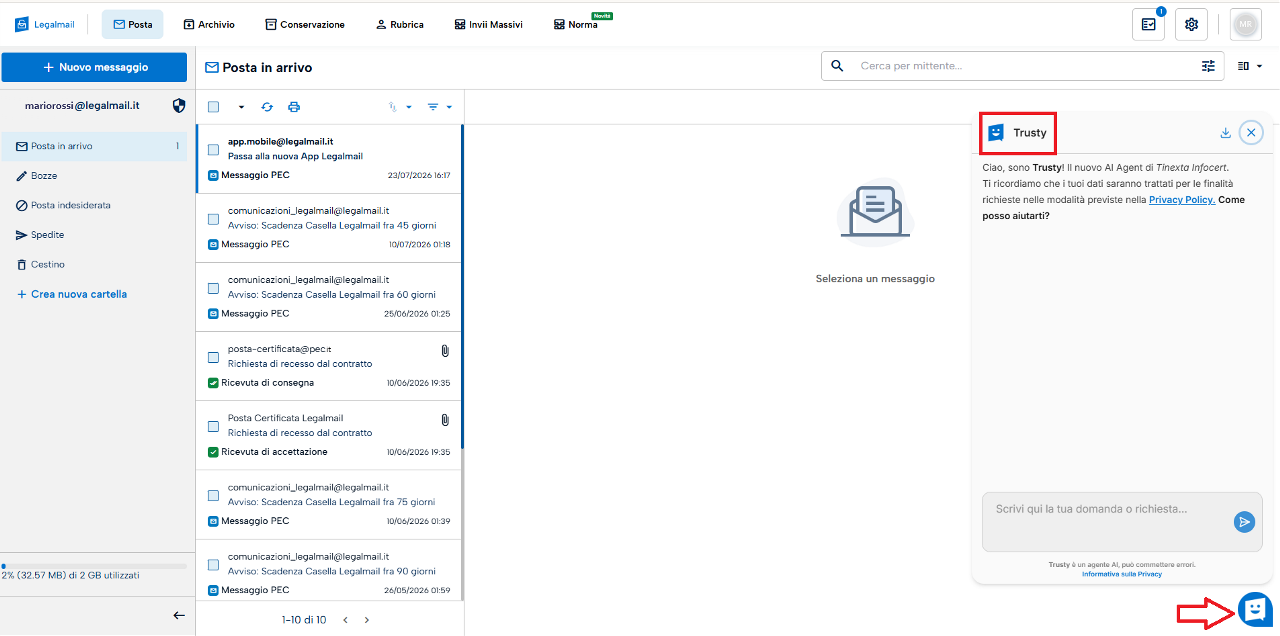Click the search magnifier icon
The height and width of the screenshot is (636, 1280).
tap(837, 66)
